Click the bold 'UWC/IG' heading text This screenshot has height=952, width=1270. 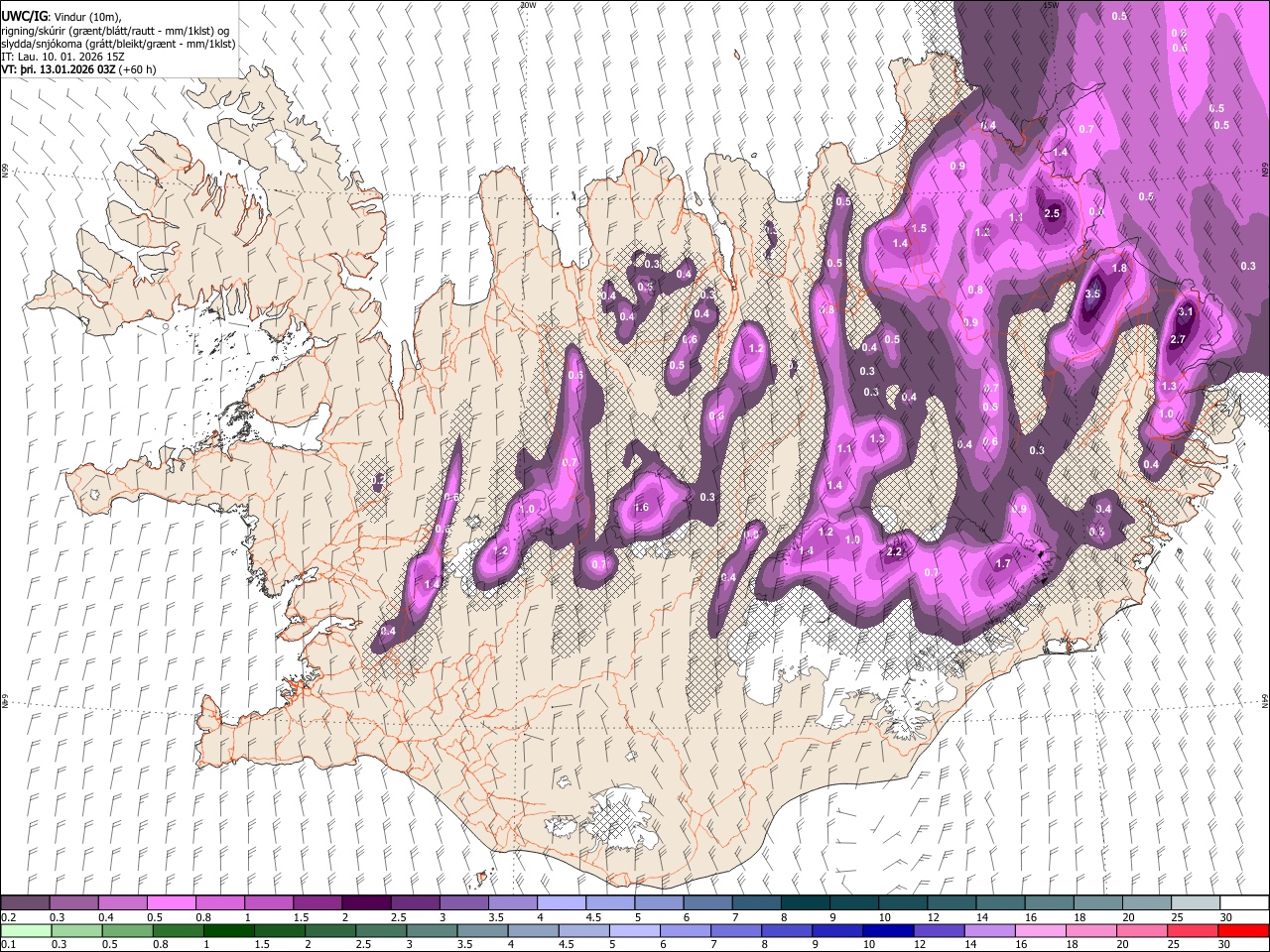[x=24, y=16]
